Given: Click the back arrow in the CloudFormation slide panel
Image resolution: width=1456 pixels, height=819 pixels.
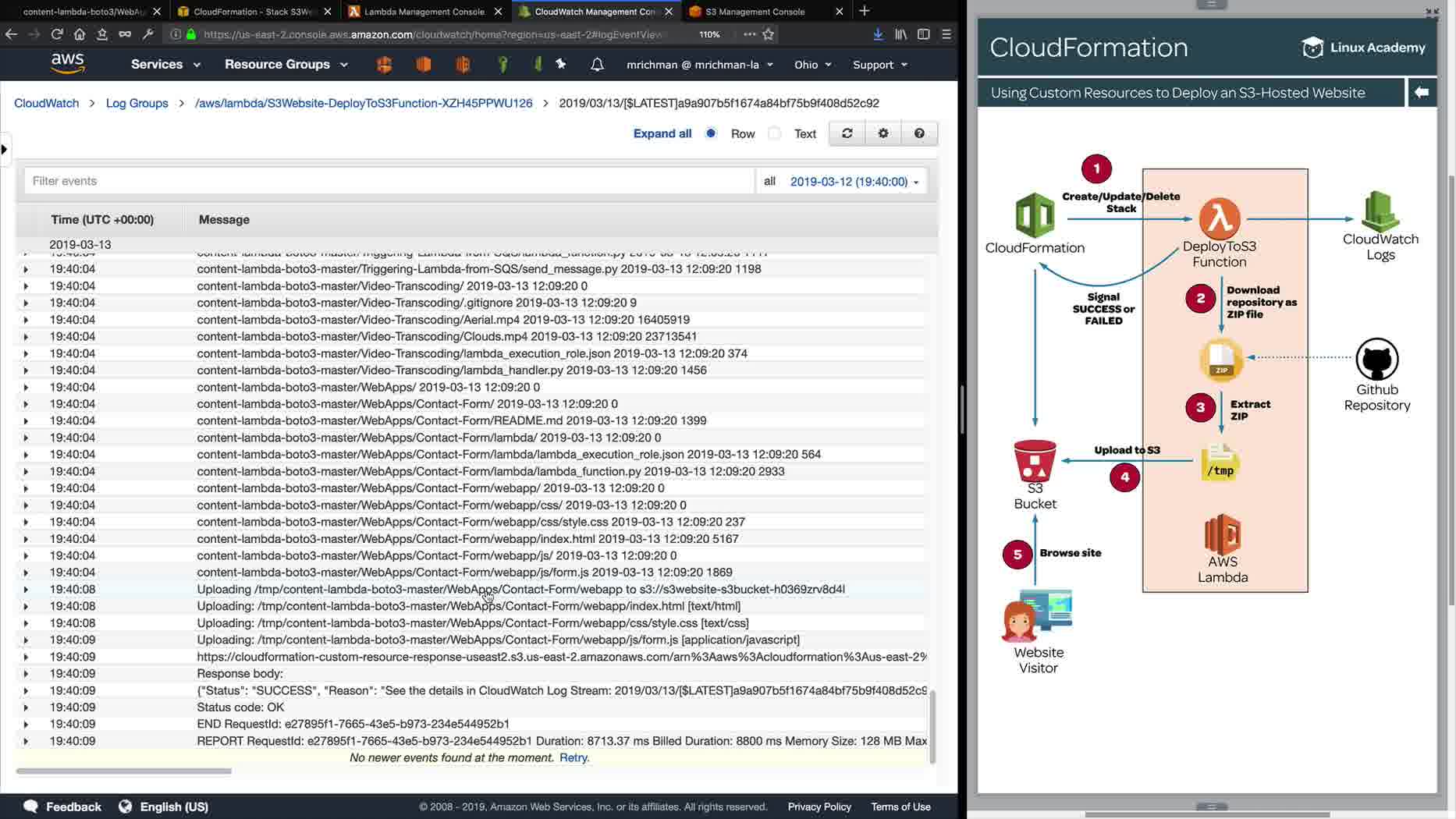Looking at the screenshot, I should coord(1422,92).
